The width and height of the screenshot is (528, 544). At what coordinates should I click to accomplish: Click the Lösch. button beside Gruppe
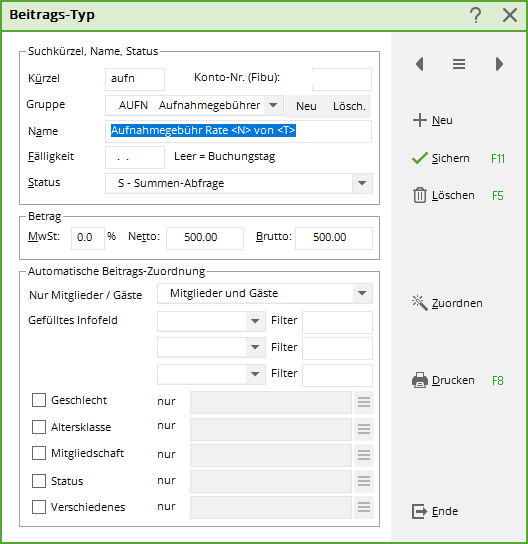pos(349,106)
